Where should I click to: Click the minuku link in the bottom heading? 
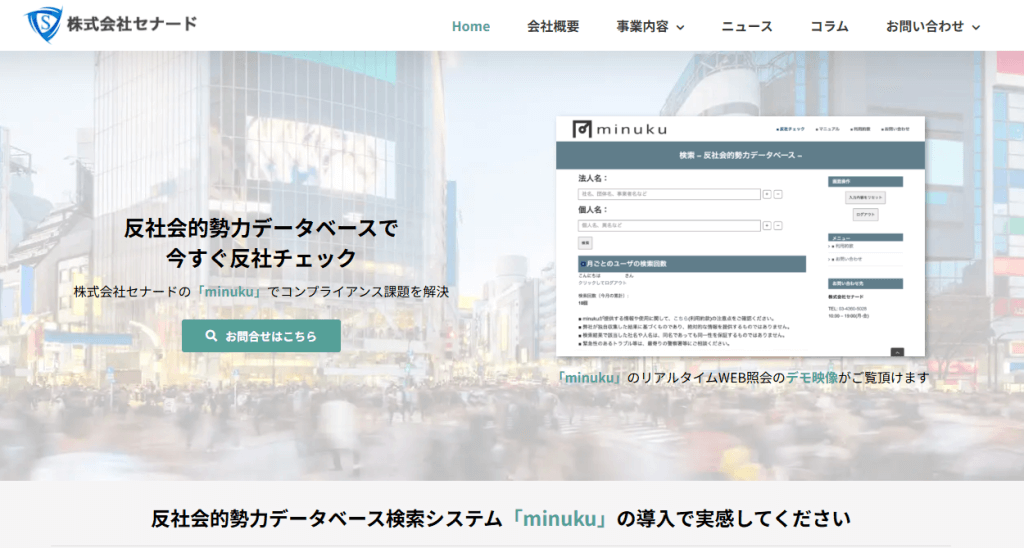pyautogui.click(x=558, y=519)
